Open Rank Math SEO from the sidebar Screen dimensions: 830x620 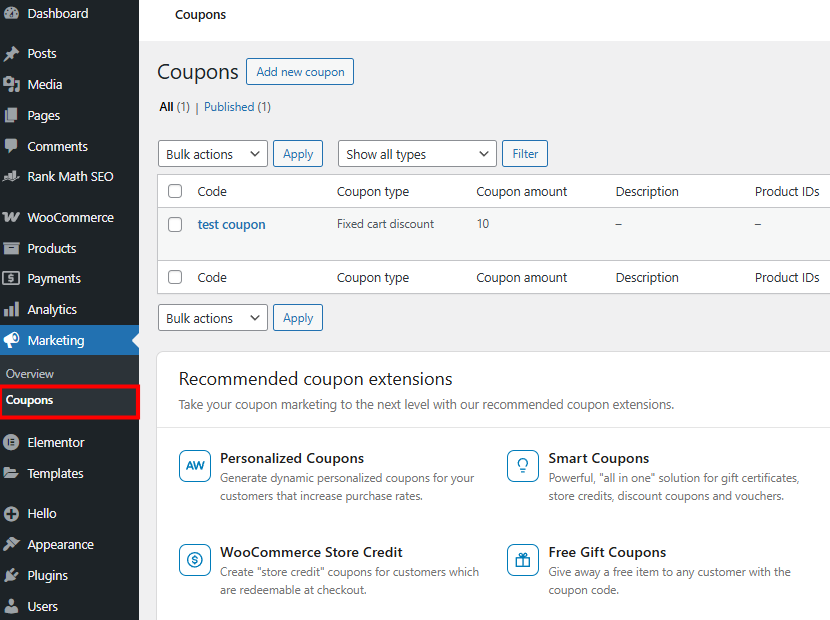[x=70, y=176]
